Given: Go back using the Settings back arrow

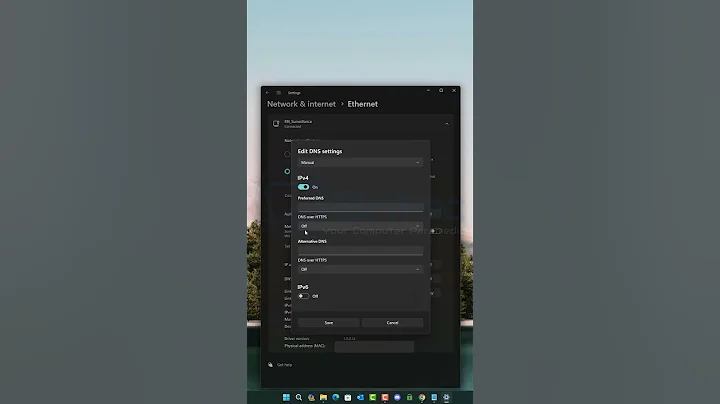Looking at the screenshot, I should point(268,93).
